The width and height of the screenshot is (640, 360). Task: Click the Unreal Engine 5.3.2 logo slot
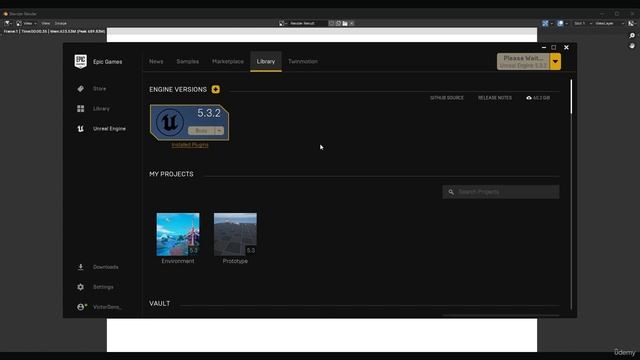pyautogui.click(x=170, y=122)
